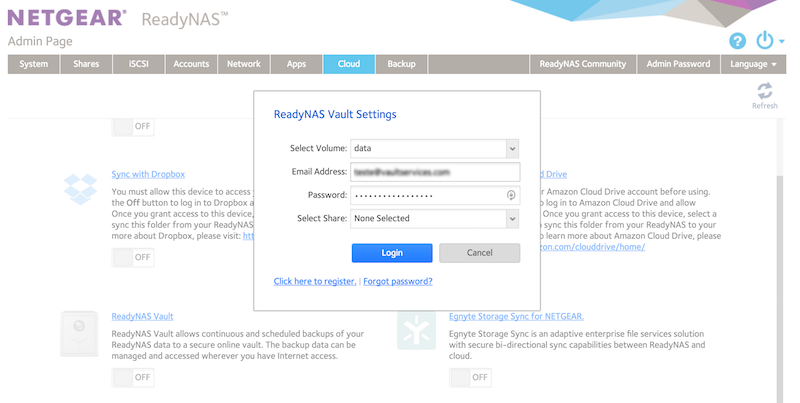Click the password reveal icon in Password field
Screen dimensions: 800x403
point(511,195)
